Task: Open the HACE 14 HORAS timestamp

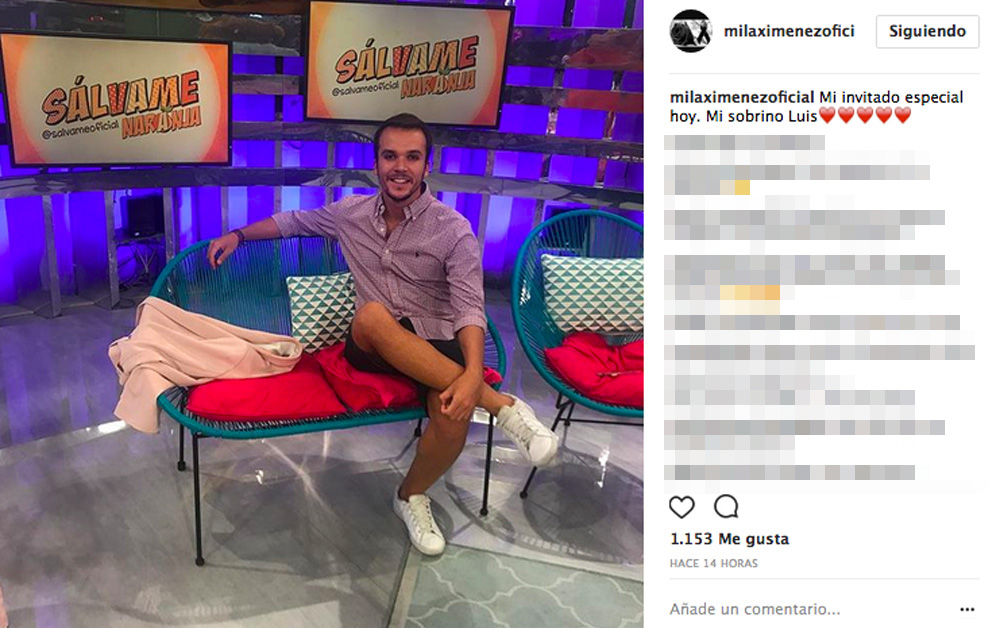Action: 714,564
